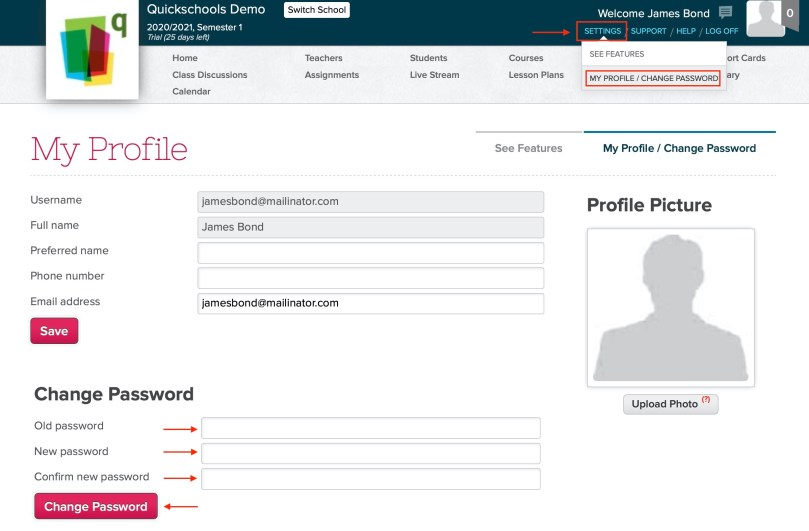The width and height of the screenshot is (809, 531).
Task: Click the New password field
Action: (x=370, y=453)
